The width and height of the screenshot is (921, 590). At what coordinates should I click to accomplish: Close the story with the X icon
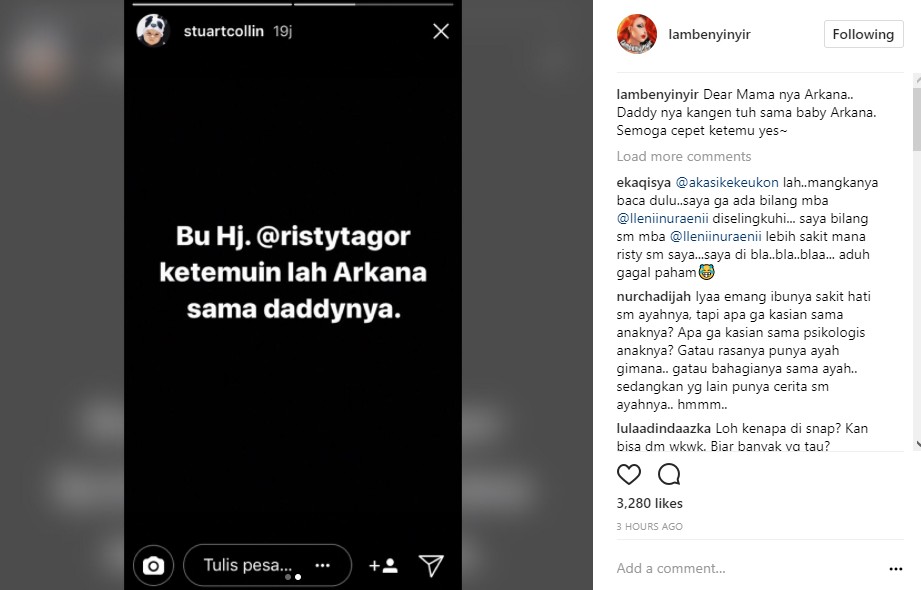pyautogui.click(x=441, y=31)
